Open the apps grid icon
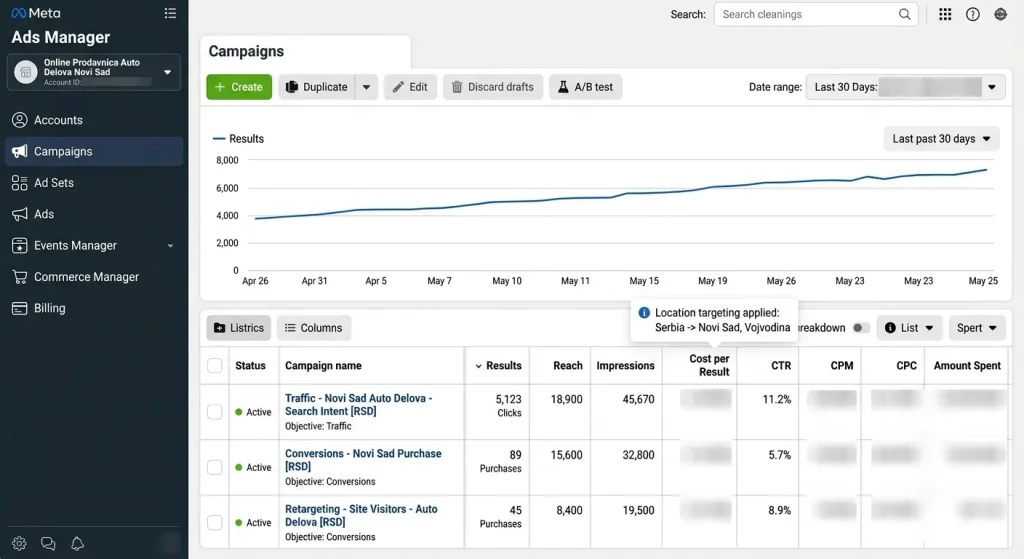 (x=945, y=14)
